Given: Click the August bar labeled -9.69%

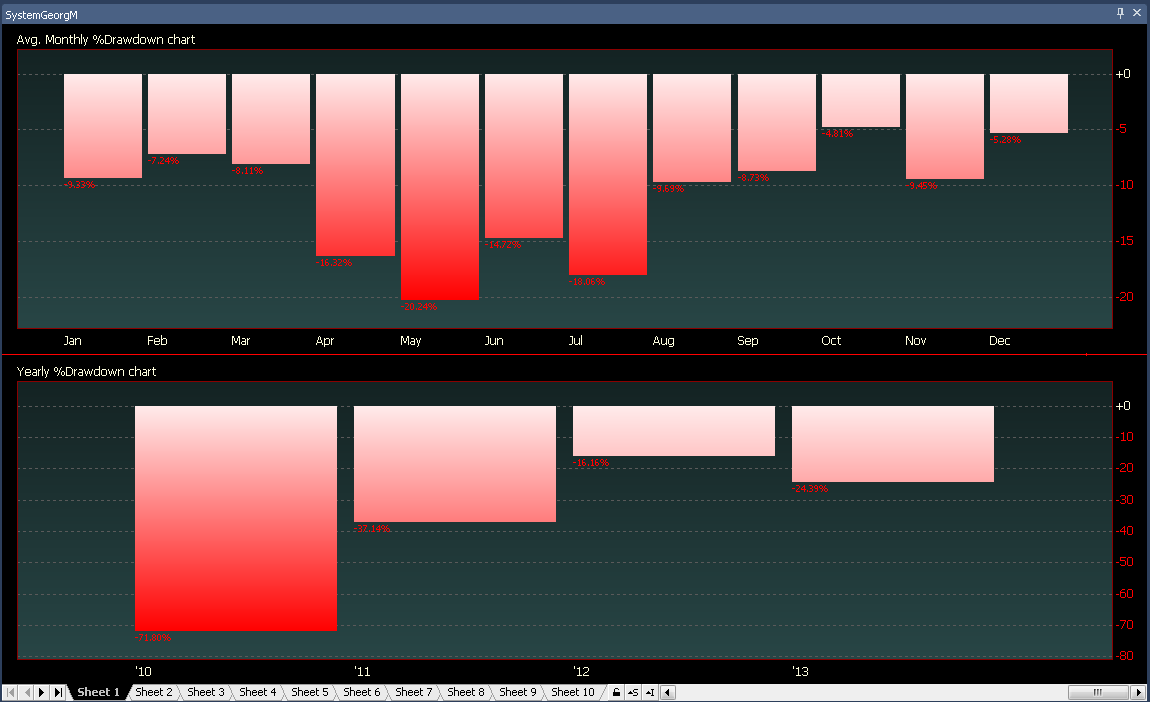Looking at the screenshot, I should point(692,128).
